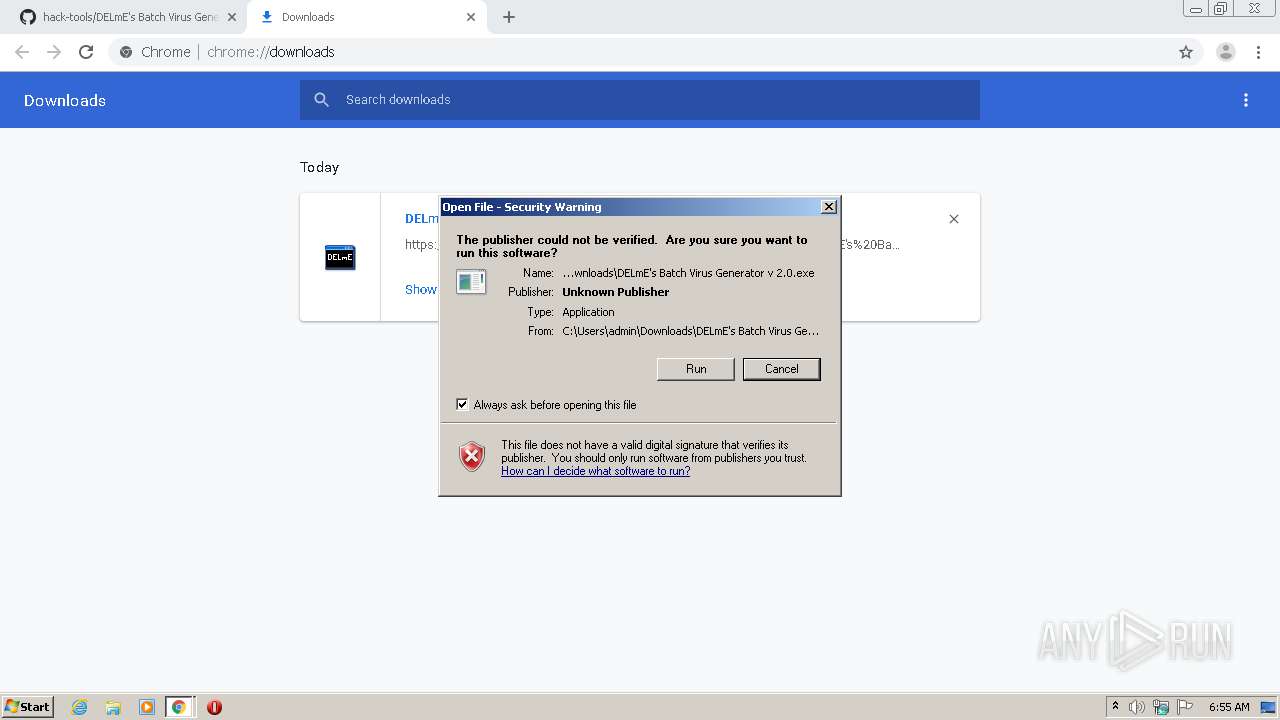The image size is (1280, 720).
Task: Reload the page with refresh icon
Action: pos(86,52)
